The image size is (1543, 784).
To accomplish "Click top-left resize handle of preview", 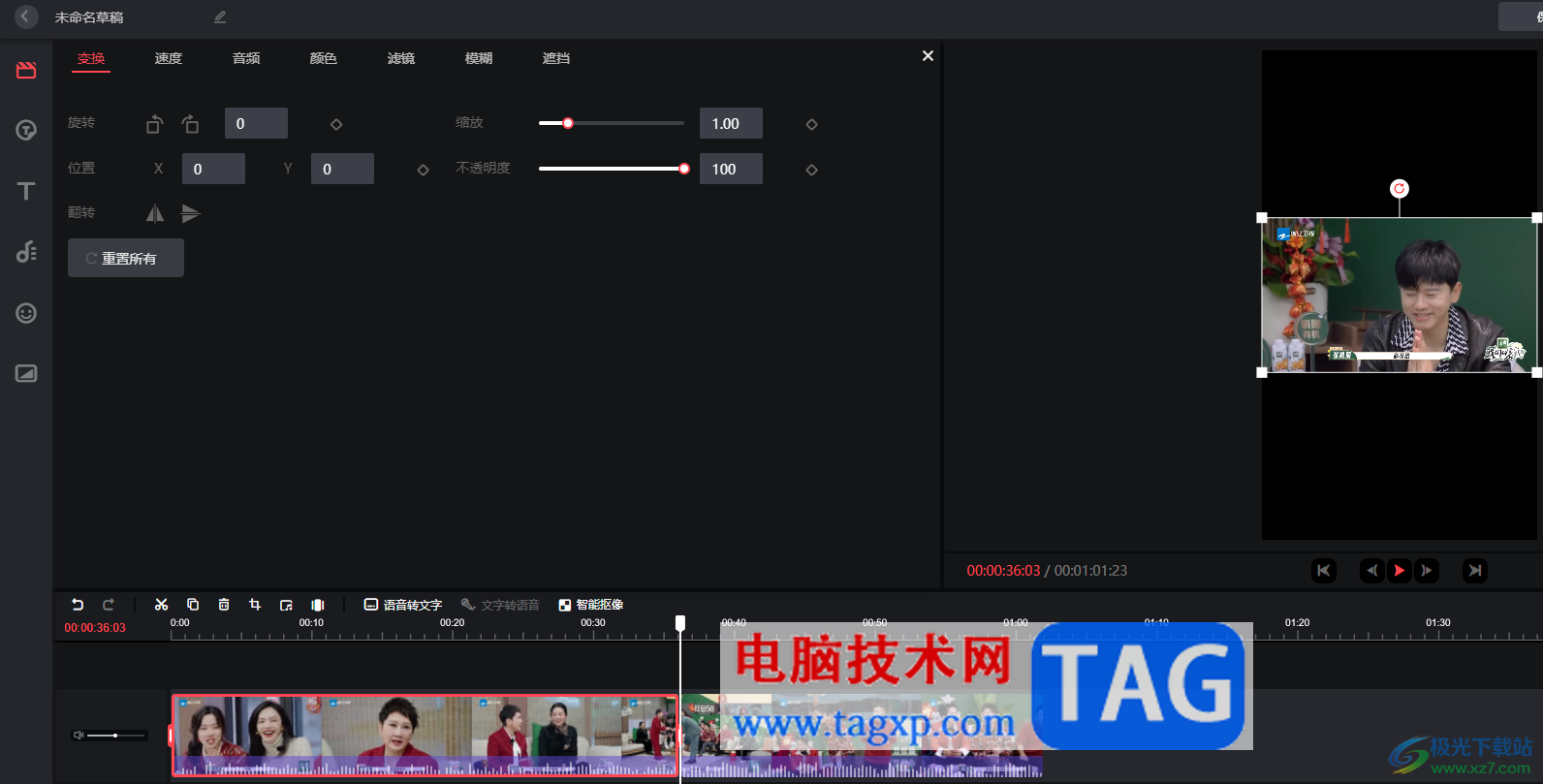I will click(1262, 218).
